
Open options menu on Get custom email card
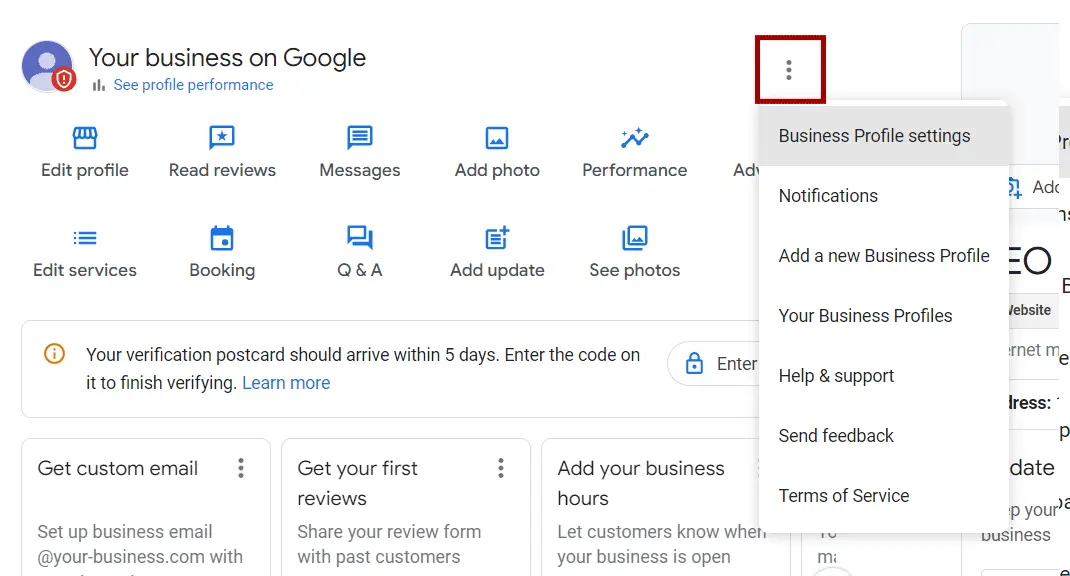click(x=241, y=468)
